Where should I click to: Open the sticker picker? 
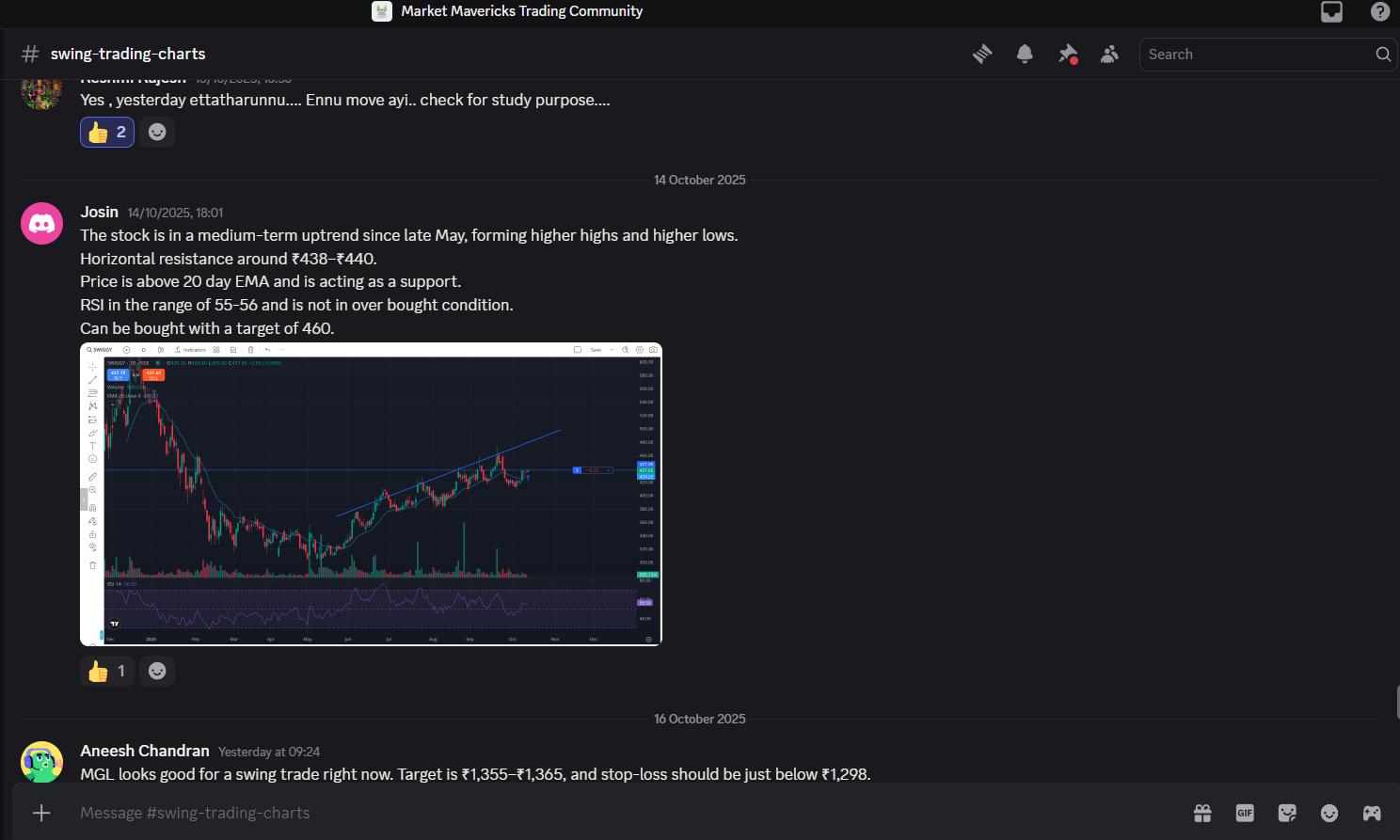[1287, 813]
